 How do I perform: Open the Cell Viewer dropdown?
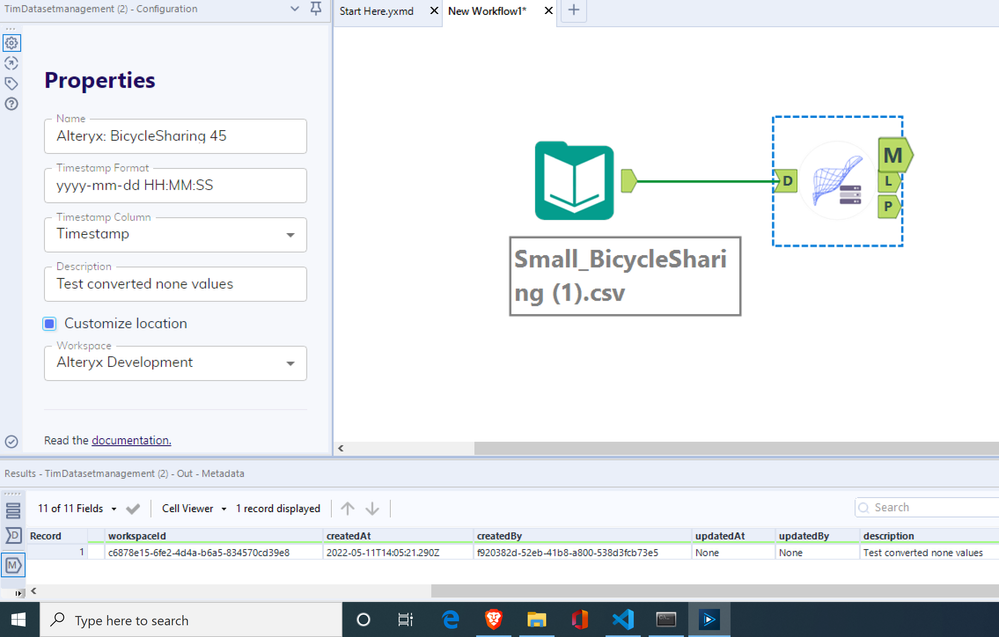click(192, 508)
